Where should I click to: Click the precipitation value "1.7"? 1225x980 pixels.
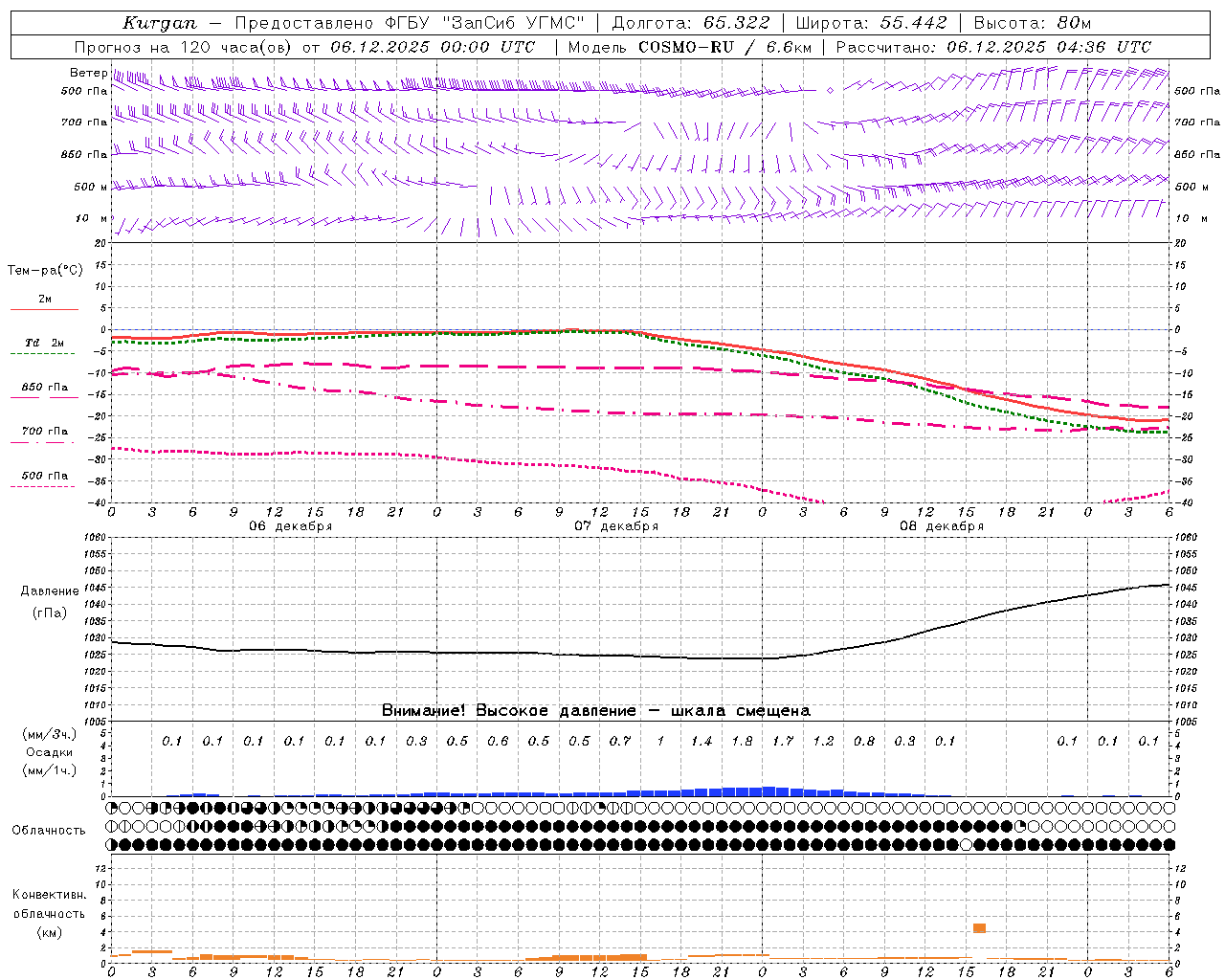click(x=783, y=741)
